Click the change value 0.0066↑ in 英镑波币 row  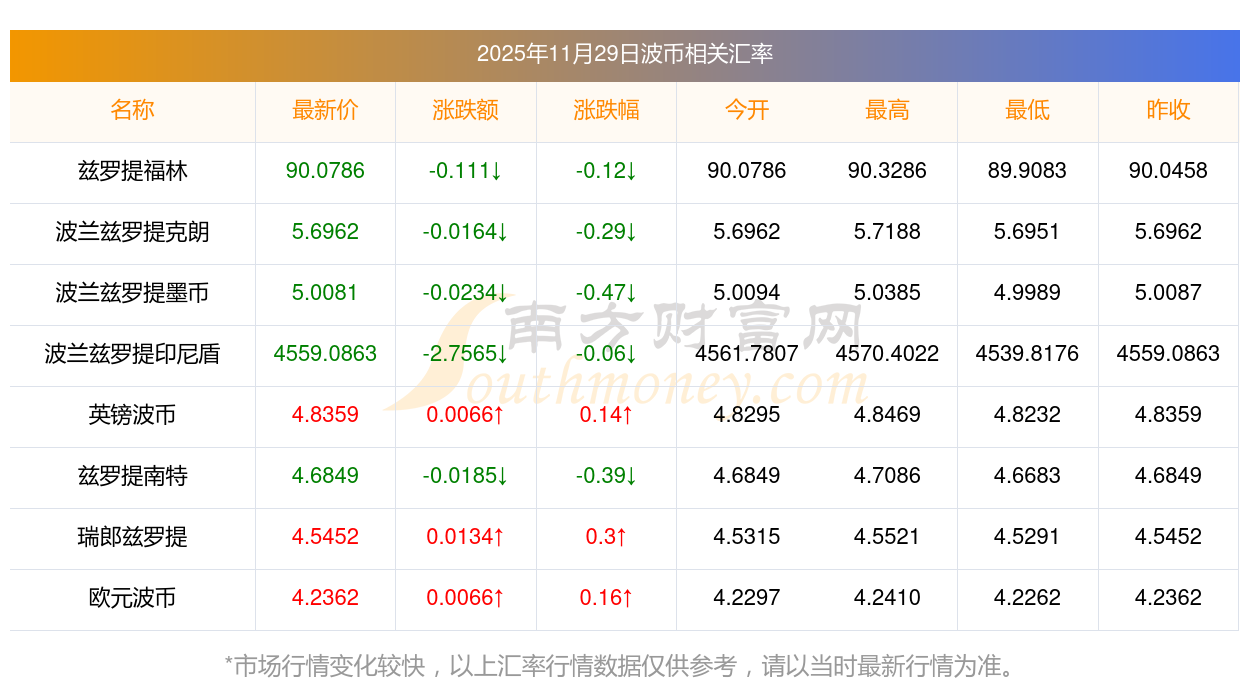point(466,415)
